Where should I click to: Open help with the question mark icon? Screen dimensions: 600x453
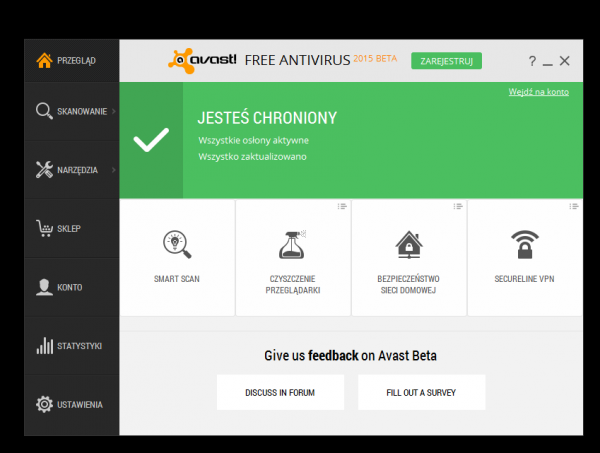click(532, 61)
